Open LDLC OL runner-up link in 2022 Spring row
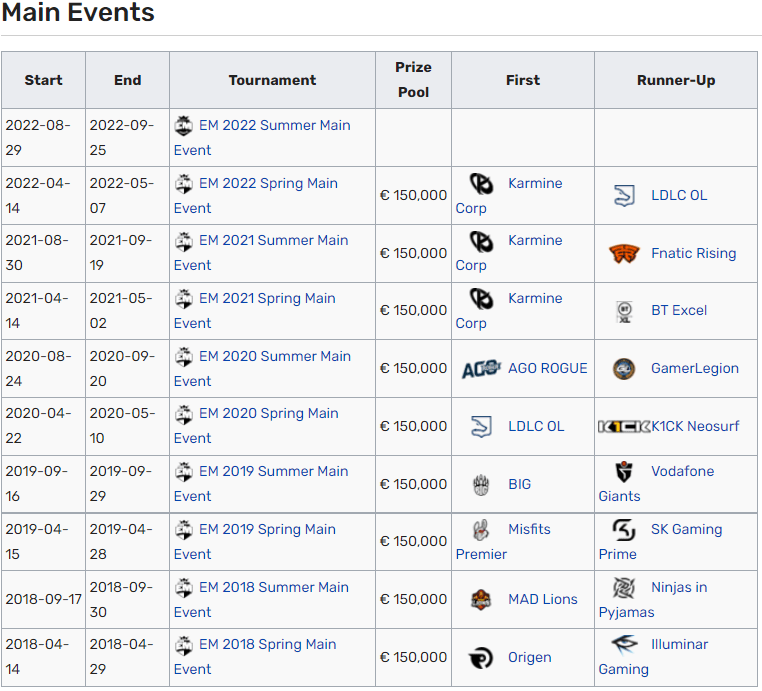This screenshot has height=691, width=762. (x=679, y=196)
